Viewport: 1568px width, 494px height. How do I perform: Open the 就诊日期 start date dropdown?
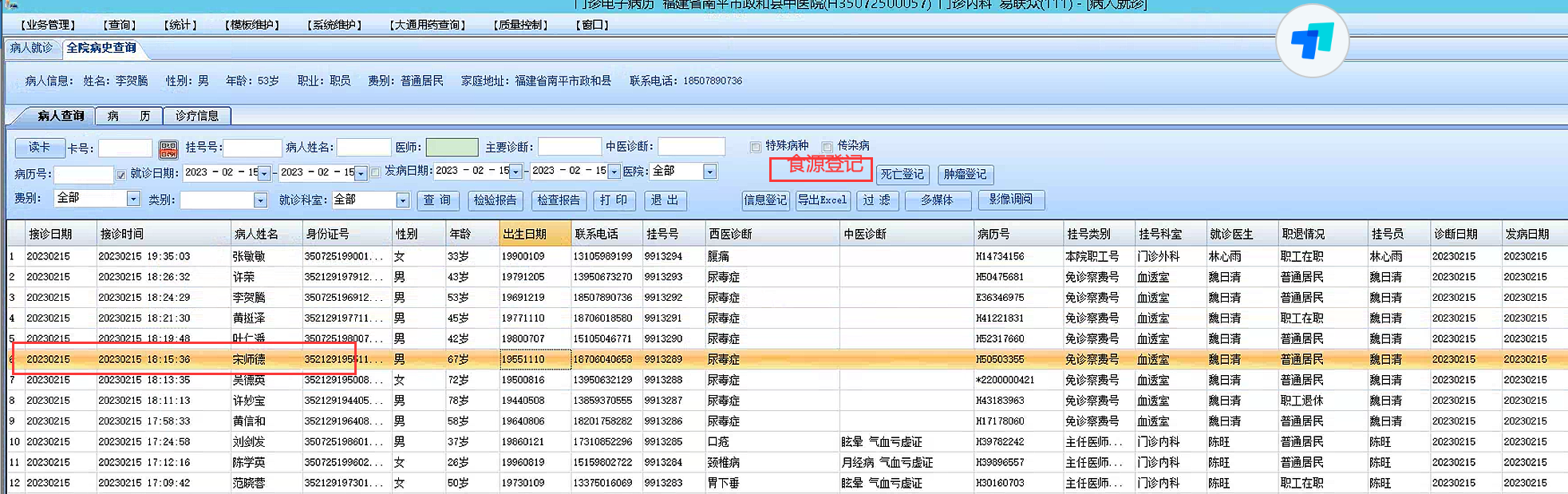[x=265, y=173]
